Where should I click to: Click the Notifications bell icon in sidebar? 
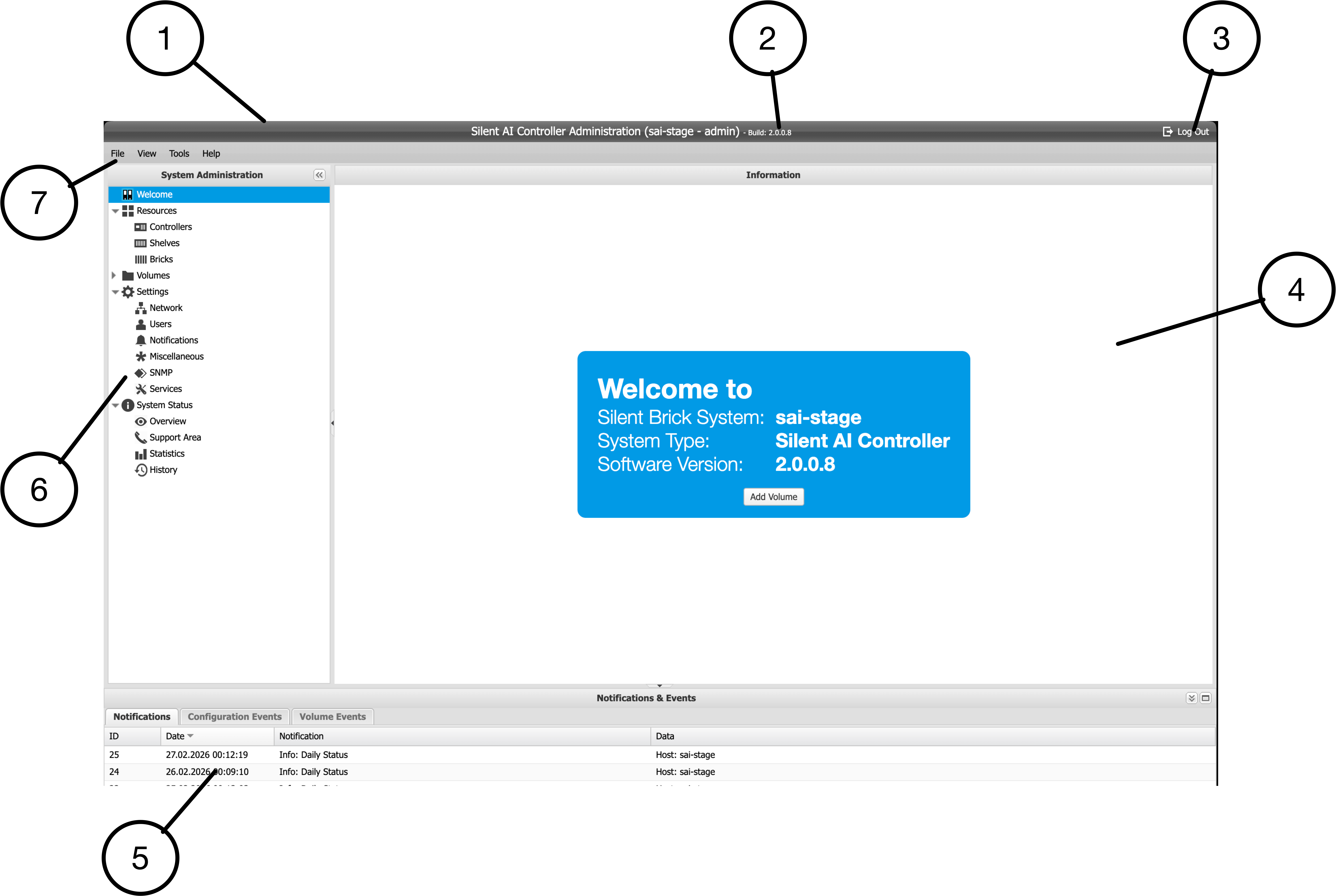(x=141, y=340)
